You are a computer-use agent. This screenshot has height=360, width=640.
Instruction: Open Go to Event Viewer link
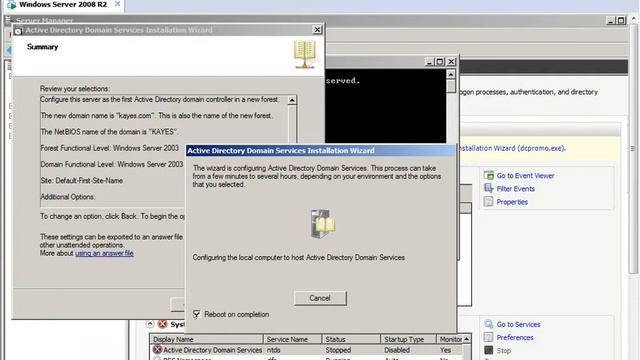[x=525, y=176]
